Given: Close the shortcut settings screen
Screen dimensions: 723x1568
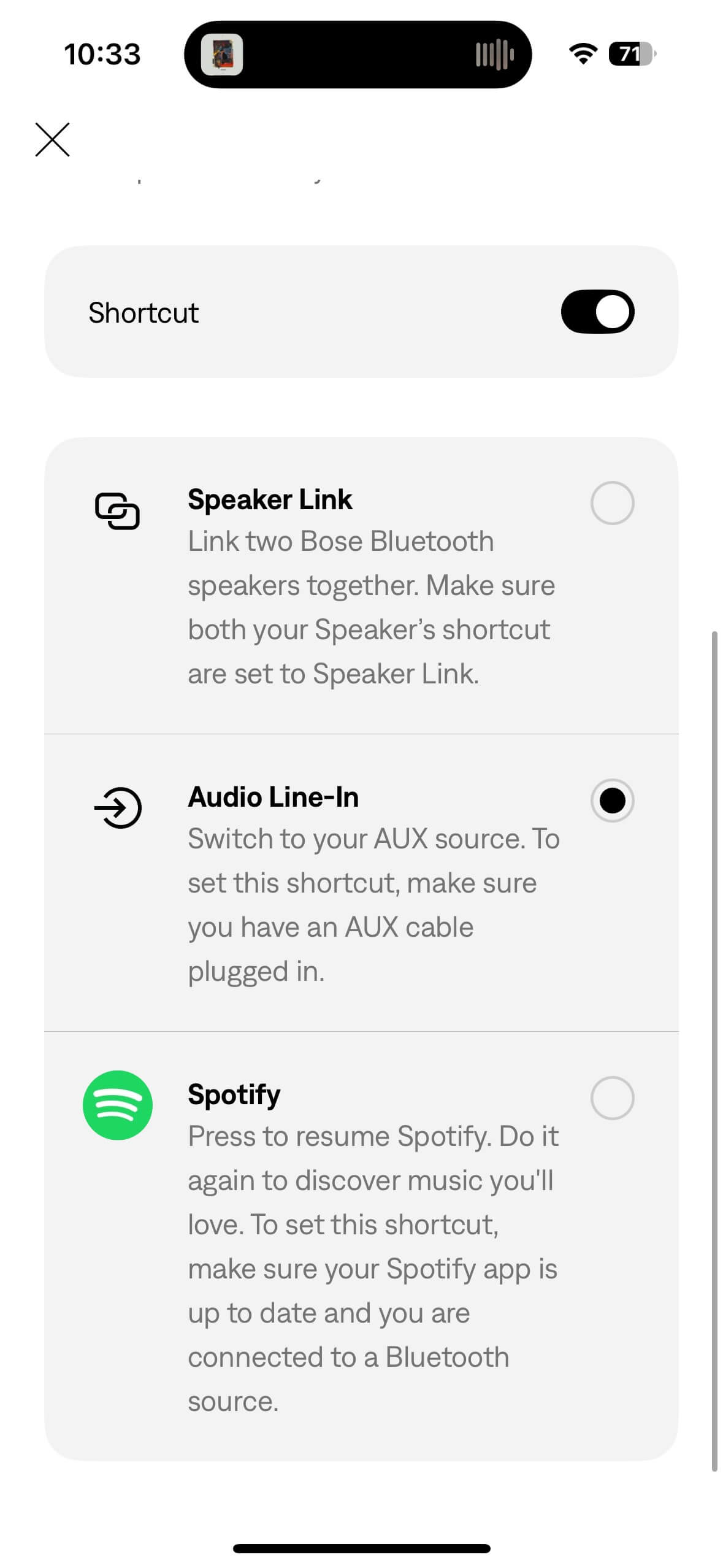Looking at the screenshot, I should [52, 139].
